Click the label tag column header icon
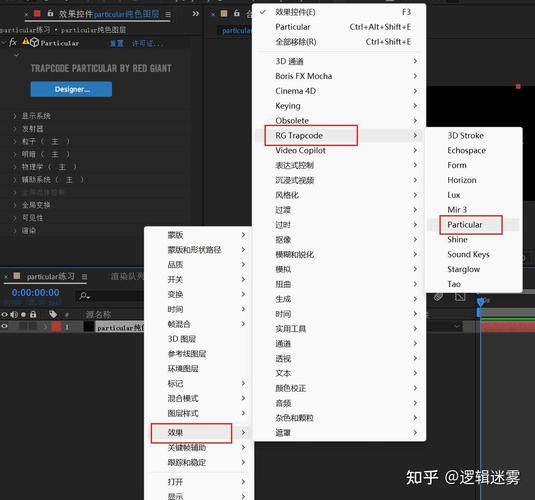This screenshot has height=500, width=535. [x=53, y=314]
